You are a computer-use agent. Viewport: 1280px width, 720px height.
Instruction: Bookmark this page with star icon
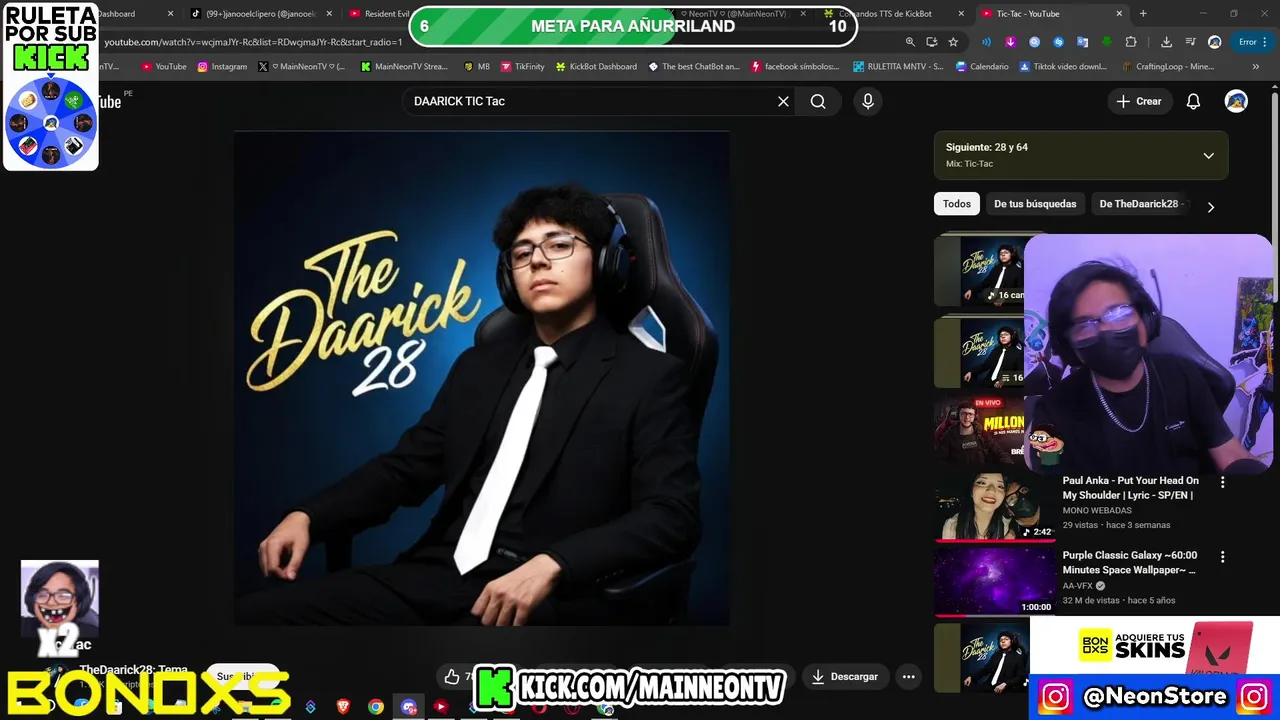(953, 42)
